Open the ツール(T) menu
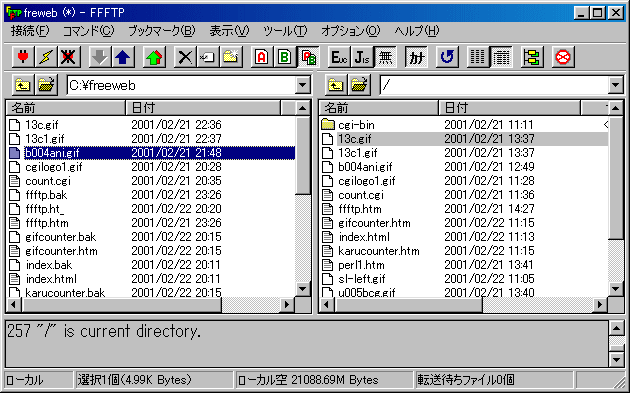The image size is (630, 393). (285, 31)
